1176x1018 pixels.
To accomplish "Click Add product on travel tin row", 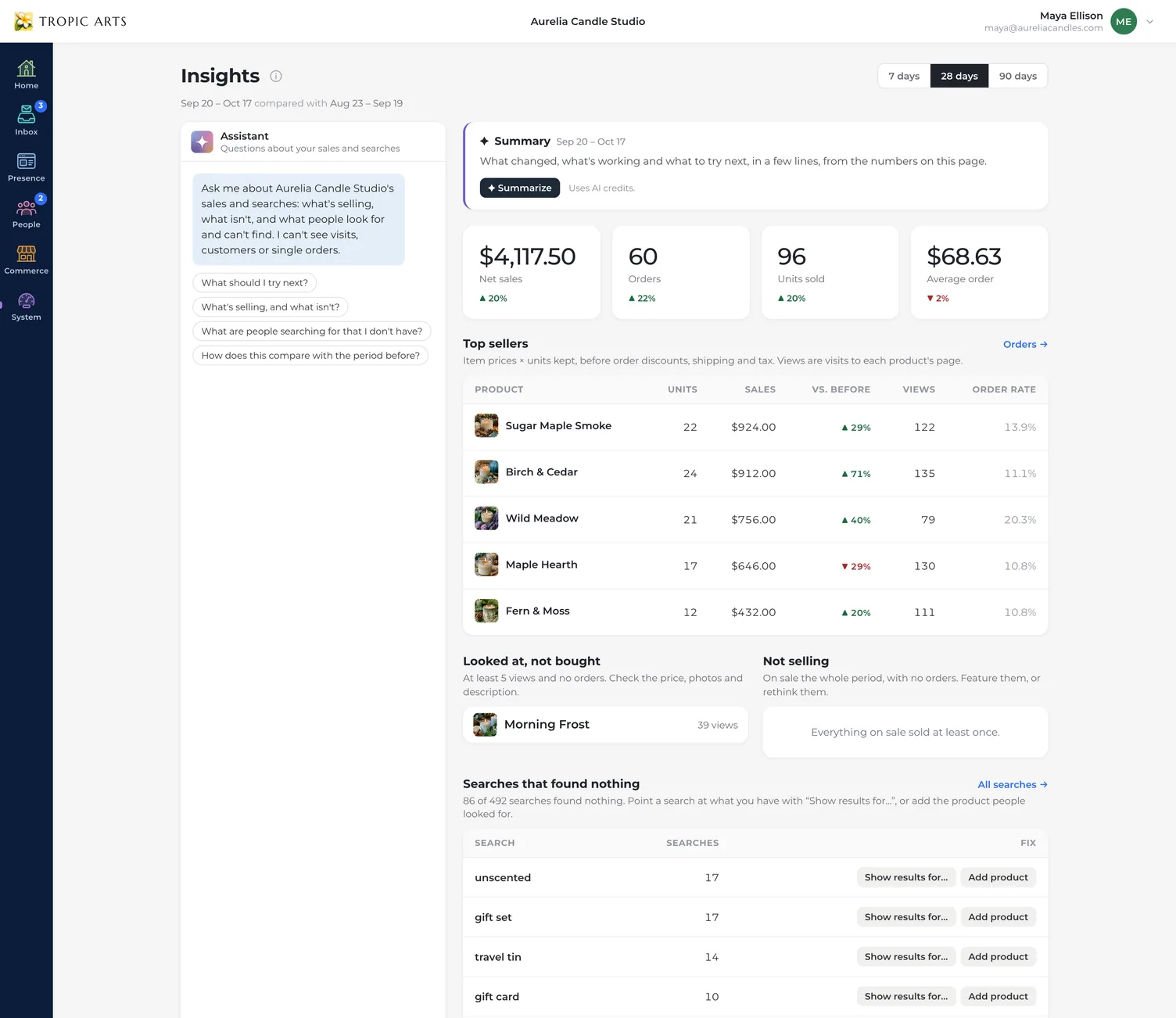I will 998,957.
